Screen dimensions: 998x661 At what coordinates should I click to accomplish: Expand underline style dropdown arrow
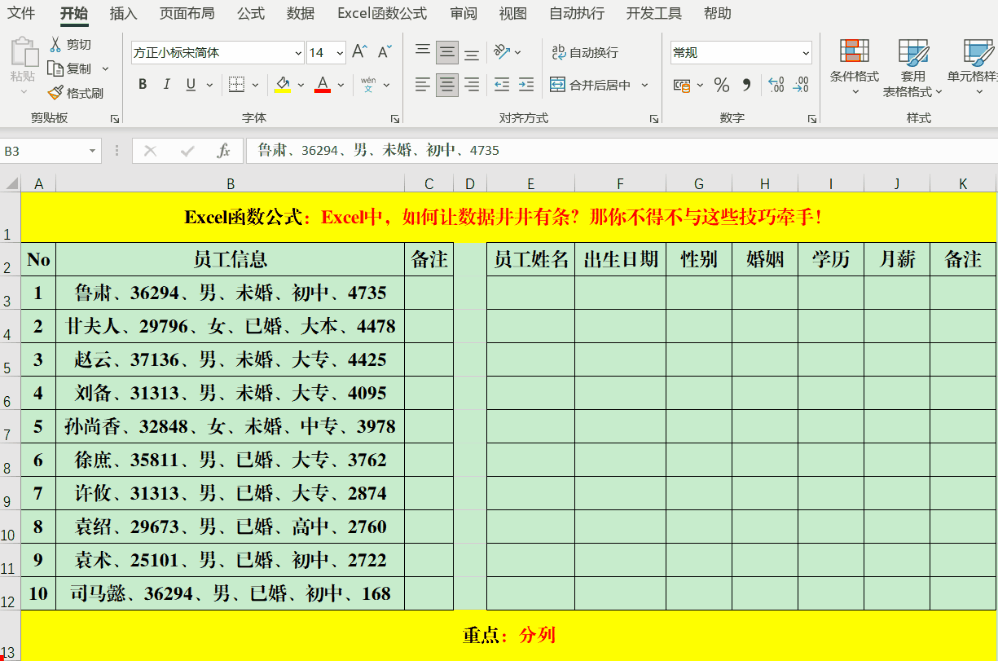(209, 85)
